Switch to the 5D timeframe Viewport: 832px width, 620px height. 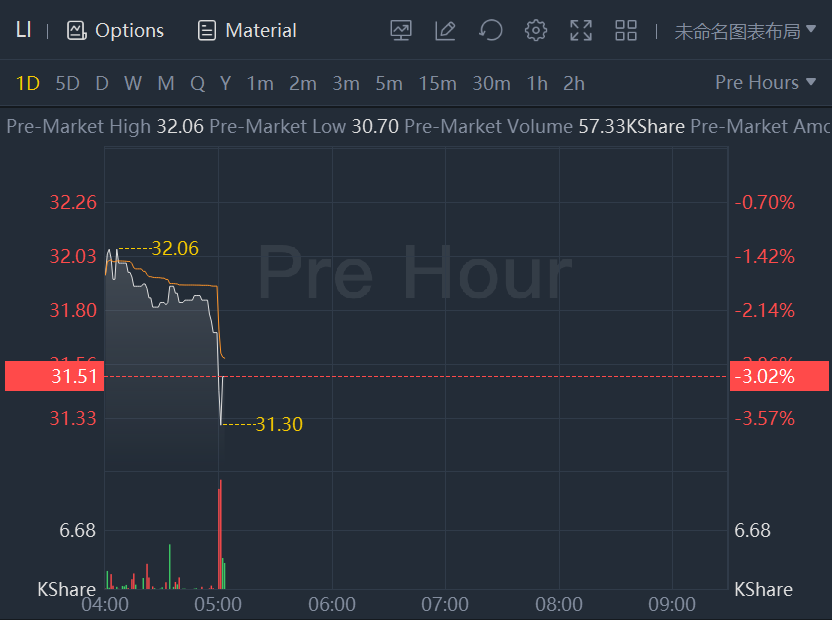(x=67, y=83)
